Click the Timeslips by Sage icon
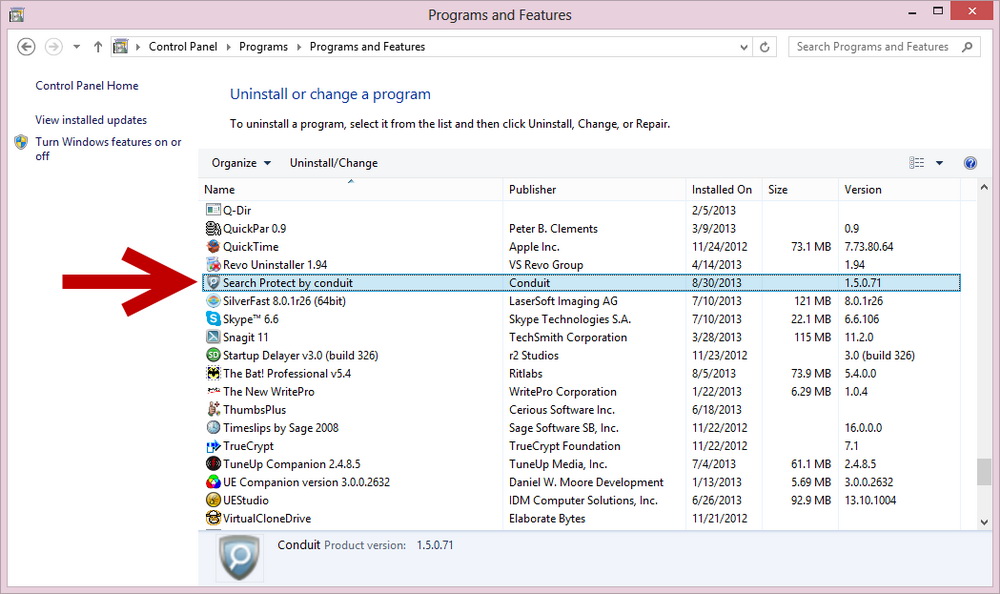The width and height of the screenshot is (1000, 594). pyautogui.click(x=213, y=427)
